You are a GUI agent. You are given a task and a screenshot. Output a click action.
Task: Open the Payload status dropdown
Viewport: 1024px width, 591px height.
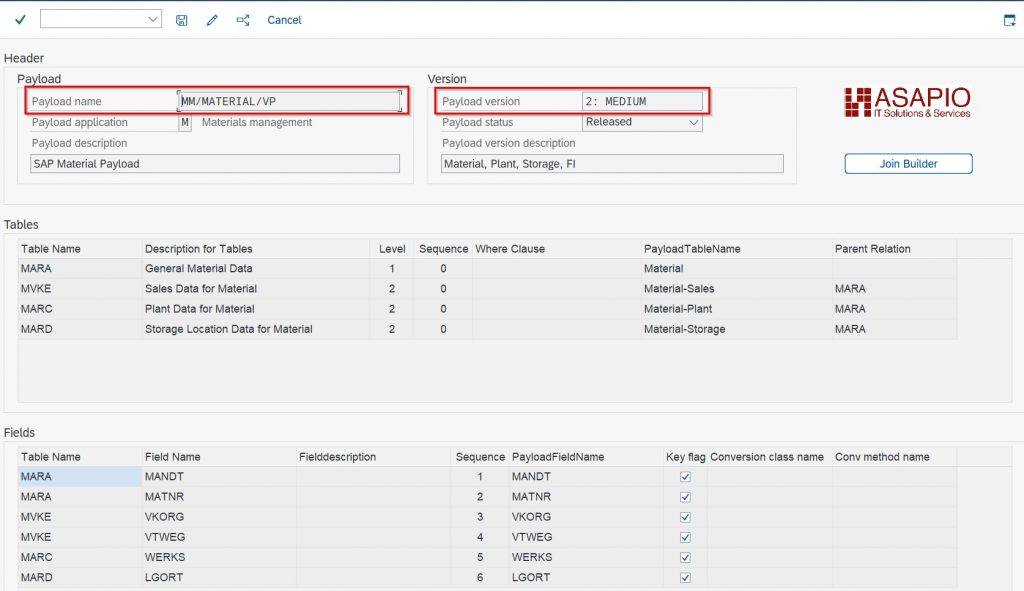point(694,122)
